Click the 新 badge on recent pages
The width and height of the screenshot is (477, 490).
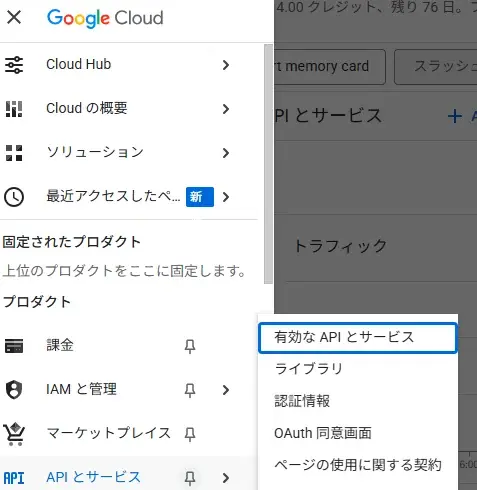(x=200, y=197)
